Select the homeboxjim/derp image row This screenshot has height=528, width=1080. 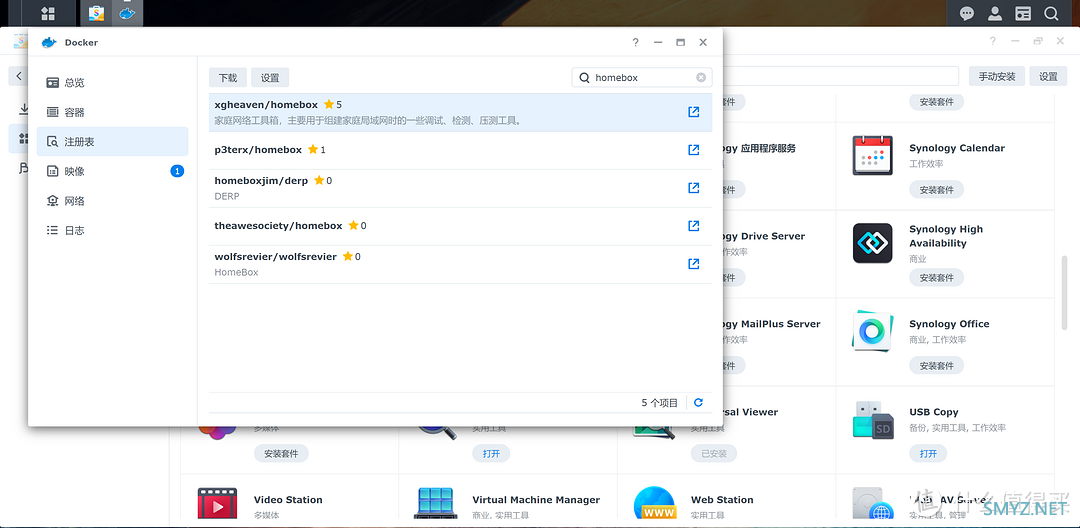(461, 188)
